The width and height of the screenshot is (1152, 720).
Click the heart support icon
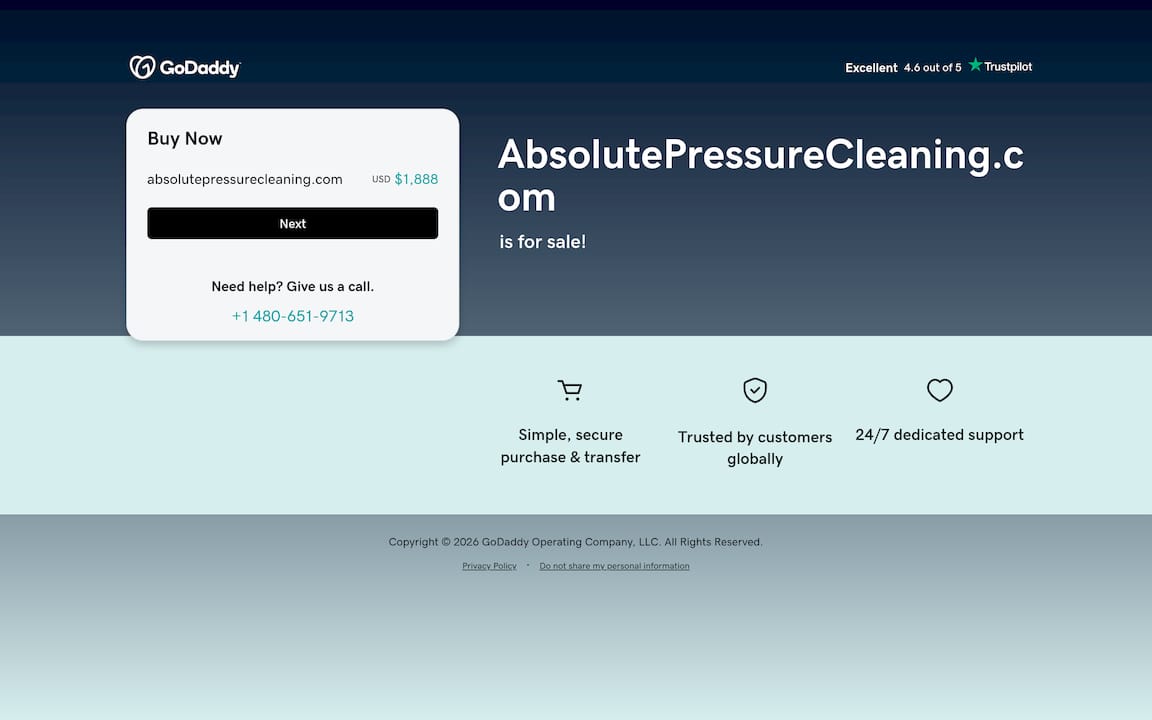click(939, 390)
